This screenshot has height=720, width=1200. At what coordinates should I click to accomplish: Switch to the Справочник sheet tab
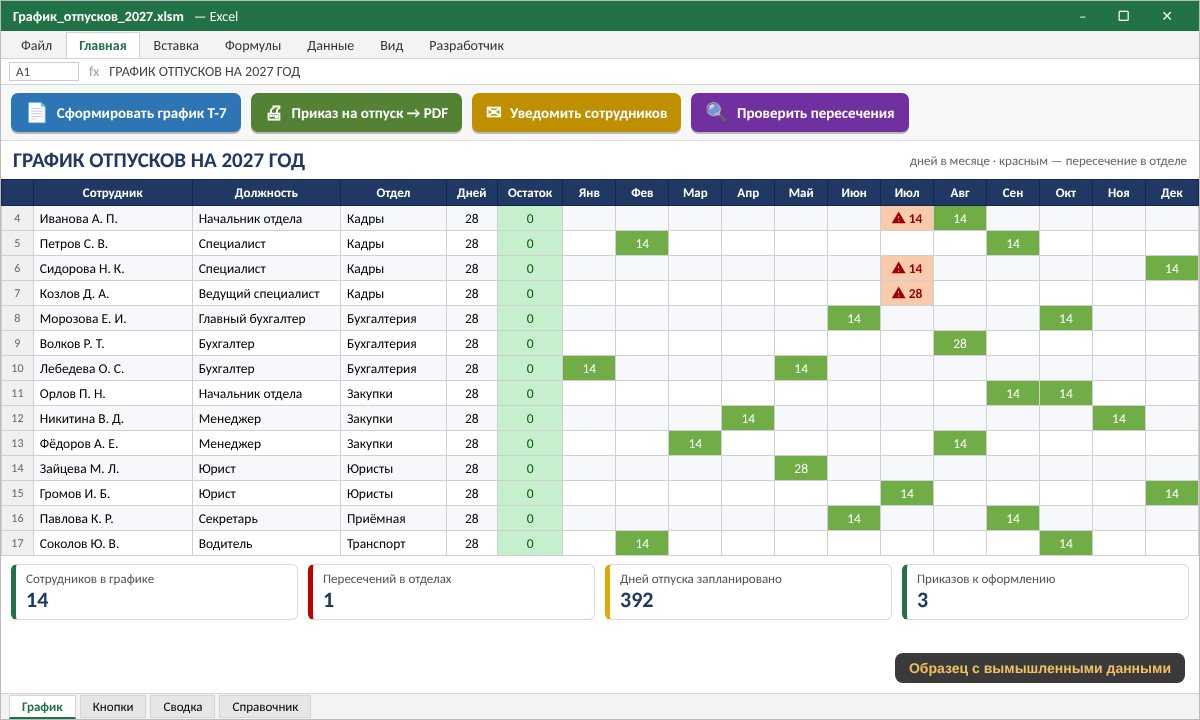coord(265,707)
